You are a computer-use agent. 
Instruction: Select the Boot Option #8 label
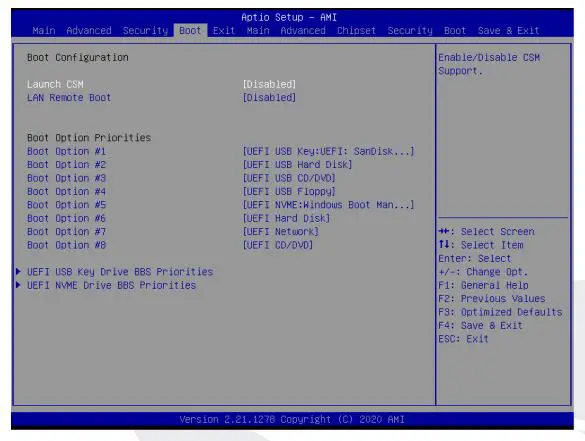[x=66, y=245]
